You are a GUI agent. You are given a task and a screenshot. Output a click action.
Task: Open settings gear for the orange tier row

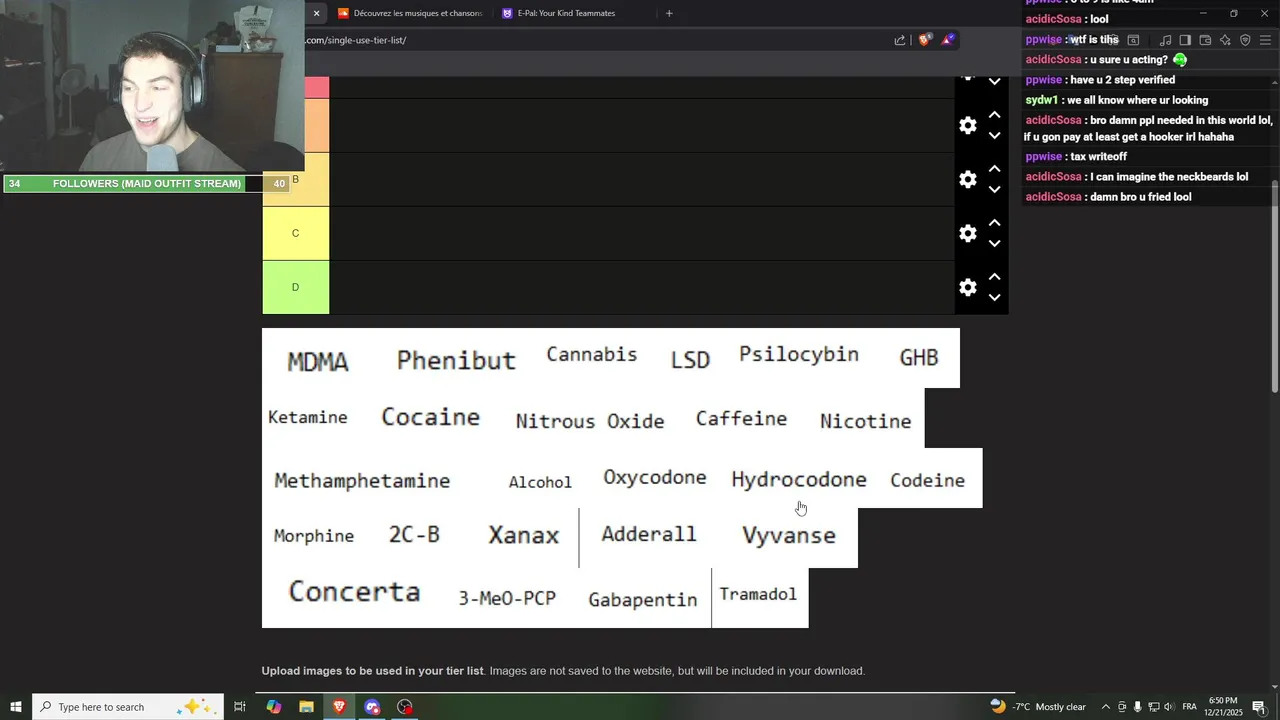pyautogui.click(x=968, y=125)
